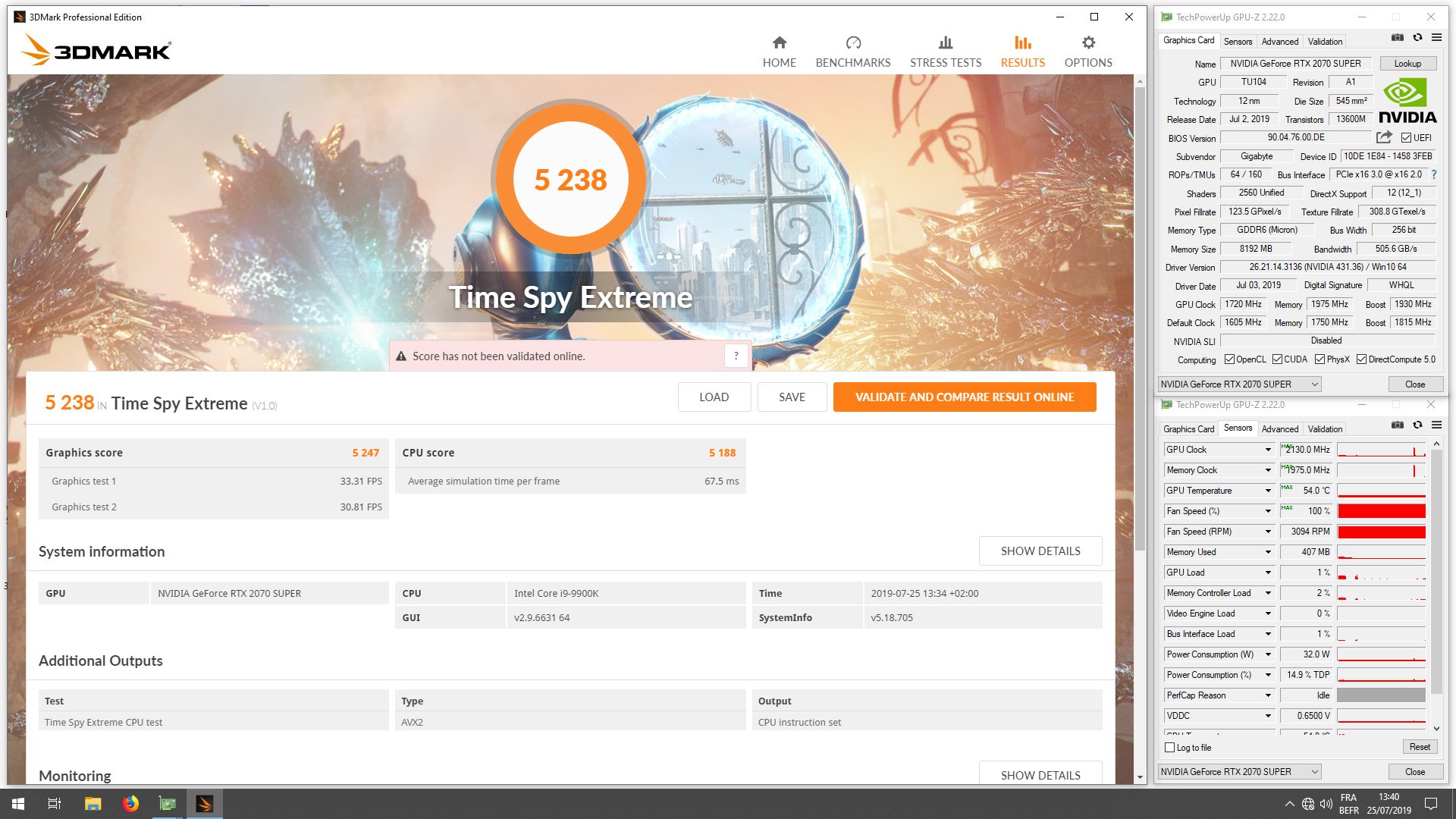1456x819 pixels.
Task: Switch to 3DMark taskbar icon
Action: (205, 804)
